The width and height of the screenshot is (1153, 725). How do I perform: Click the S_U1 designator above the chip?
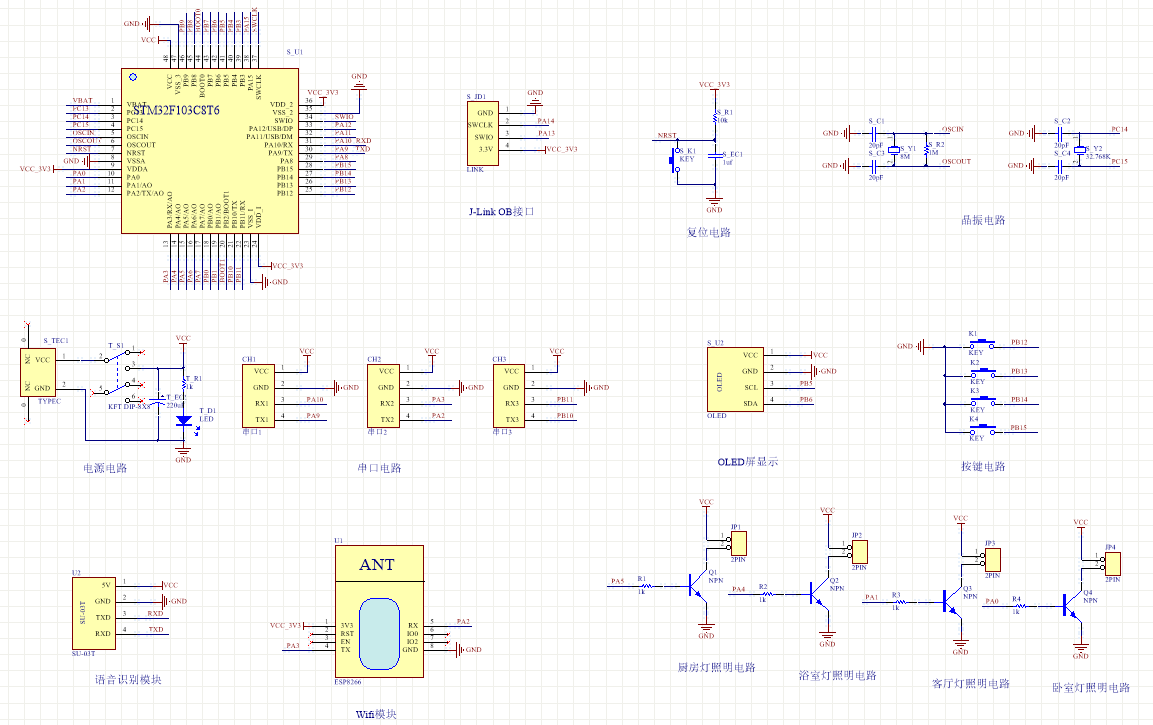[x=295, y=52]
